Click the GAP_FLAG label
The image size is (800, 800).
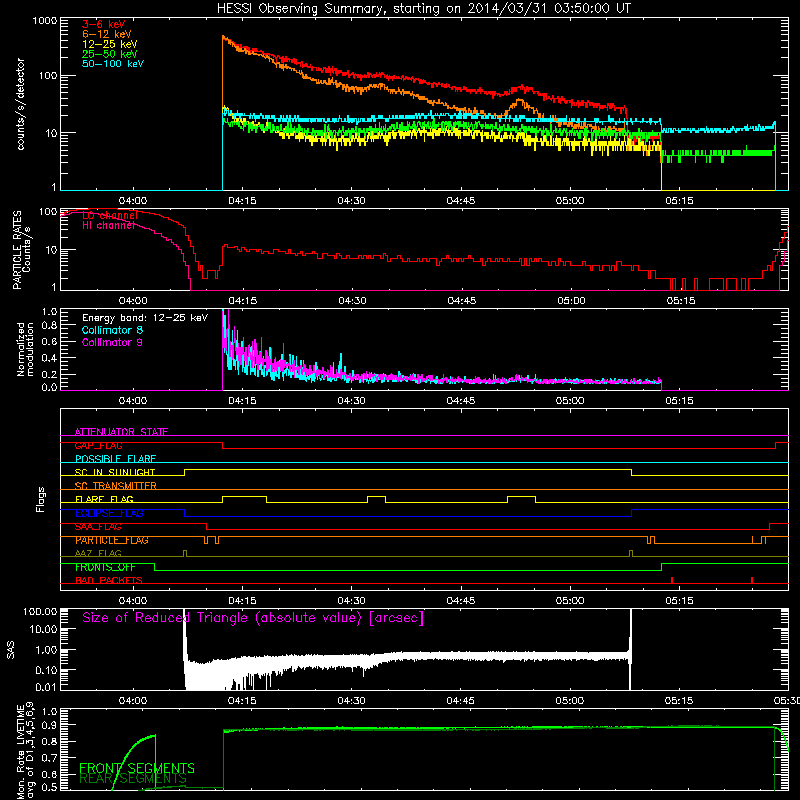click(98, 445)
